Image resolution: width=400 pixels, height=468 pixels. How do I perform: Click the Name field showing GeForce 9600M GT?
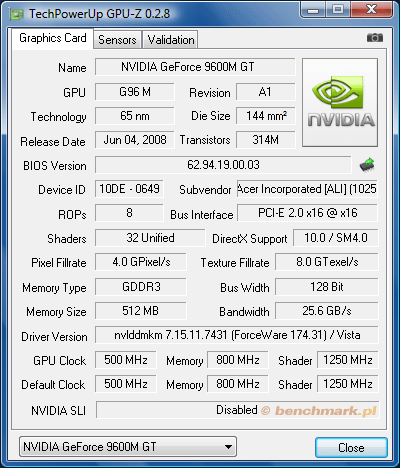point(195,67)
